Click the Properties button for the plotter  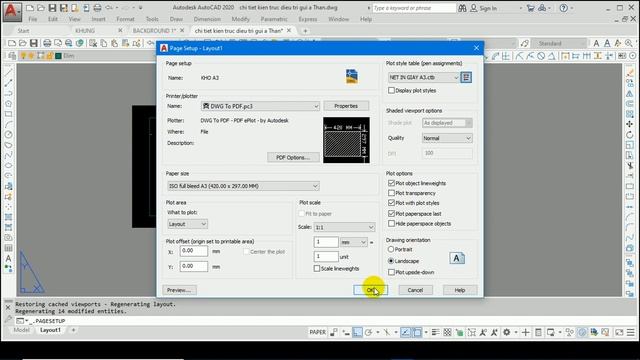pos(346,106)
